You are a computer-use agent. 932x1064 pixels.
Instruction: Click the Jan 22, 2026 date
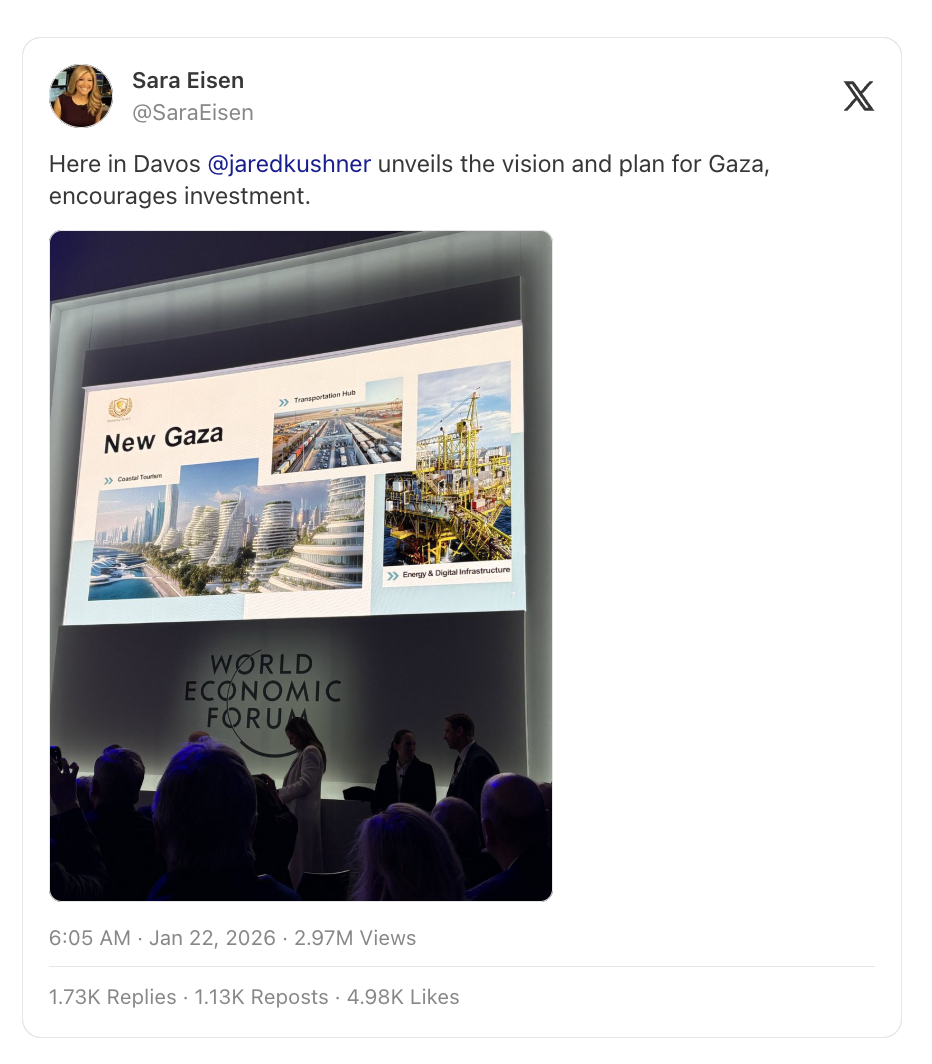(212, 938)
